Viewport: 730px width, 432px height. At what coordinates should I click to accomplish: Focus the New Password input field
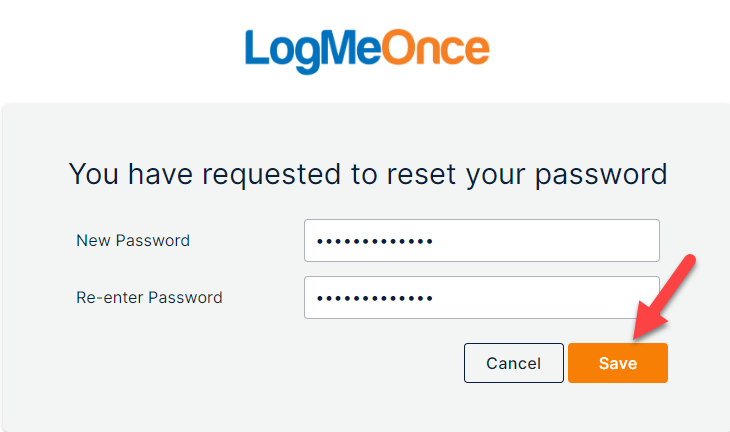(482, 241)
